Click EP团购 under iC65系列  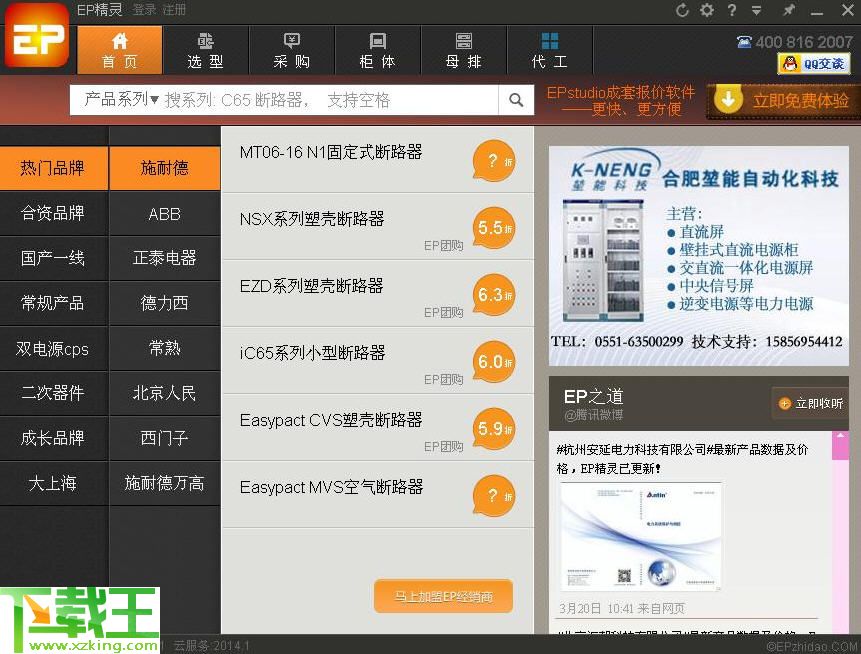coord(444,379)
